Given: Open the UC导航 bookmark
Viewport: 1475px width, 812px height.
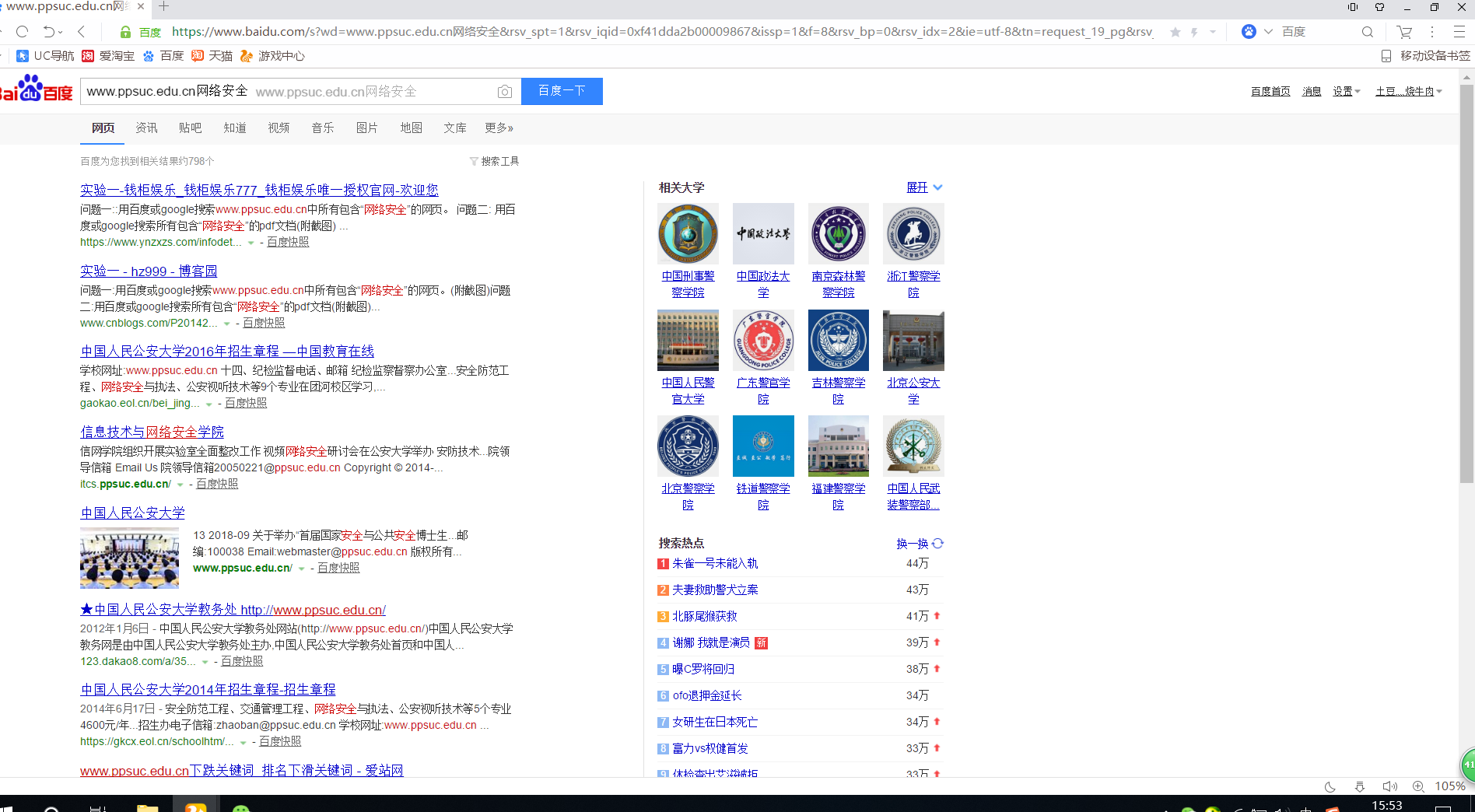Looking at the screenshot, I should (45, 56).
